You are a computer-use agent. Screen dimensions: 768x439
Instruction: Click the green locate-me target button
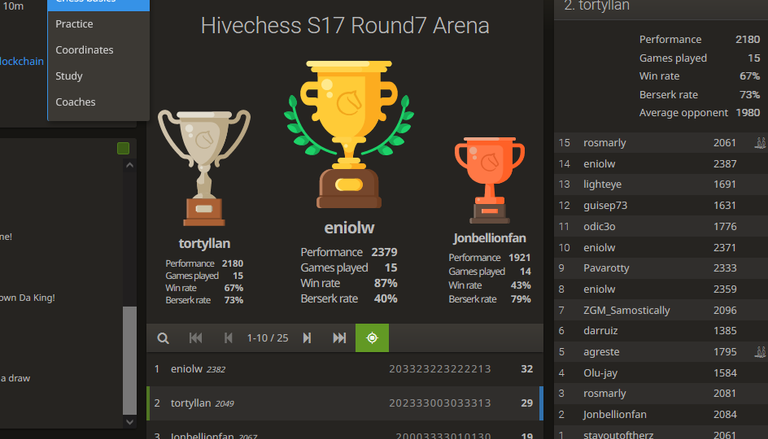(372, 338)
